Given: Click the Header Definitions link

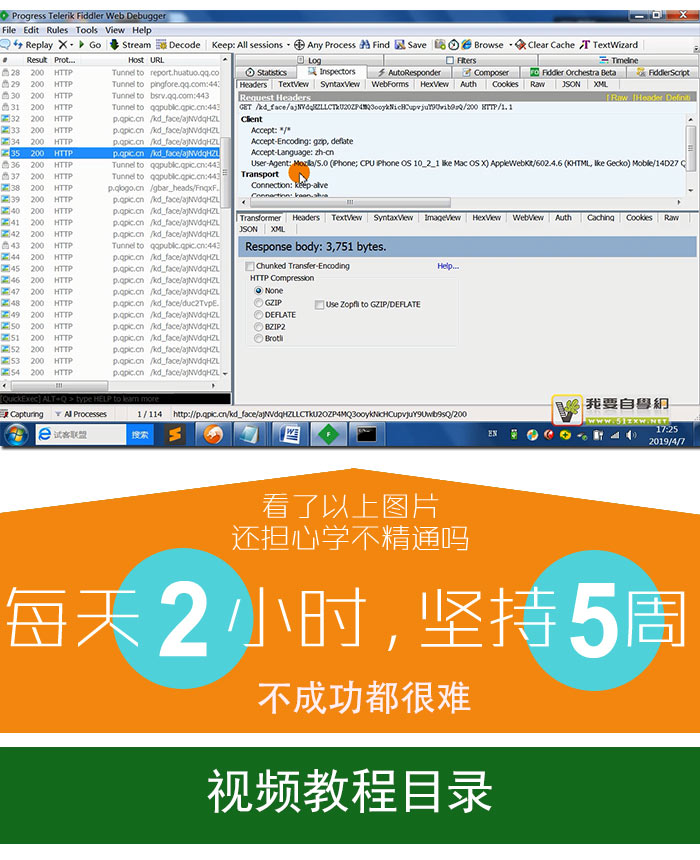Looking at the screenshot, I should [x=663, y=98].
